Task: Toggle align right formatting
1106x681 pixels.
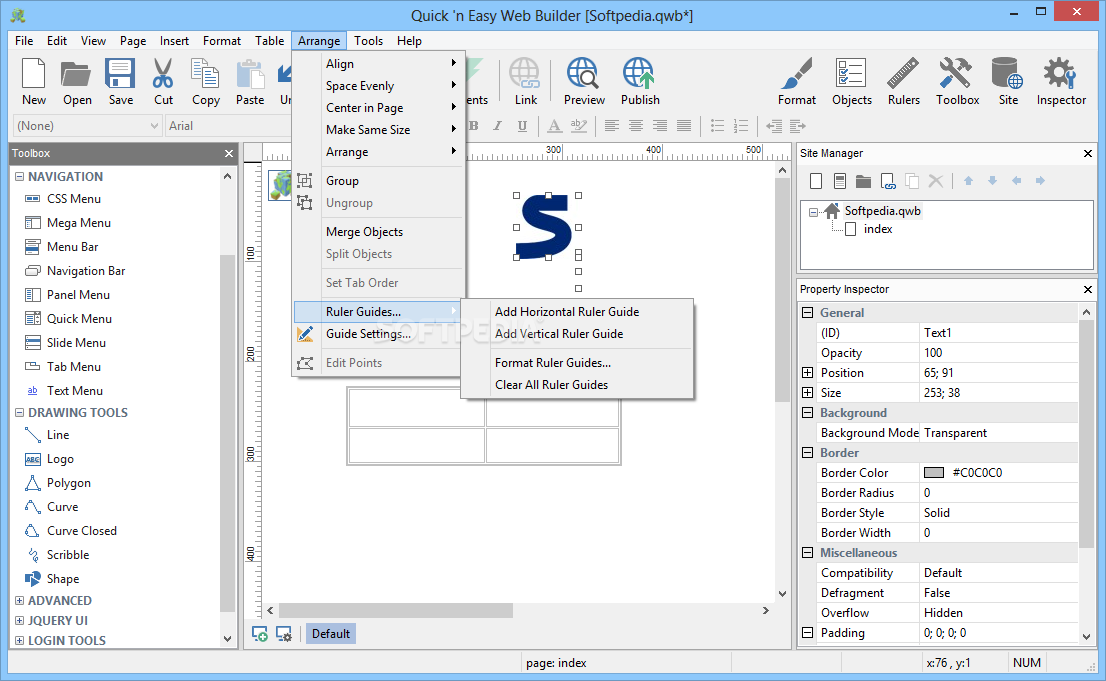Action: (x=660, y=126)
